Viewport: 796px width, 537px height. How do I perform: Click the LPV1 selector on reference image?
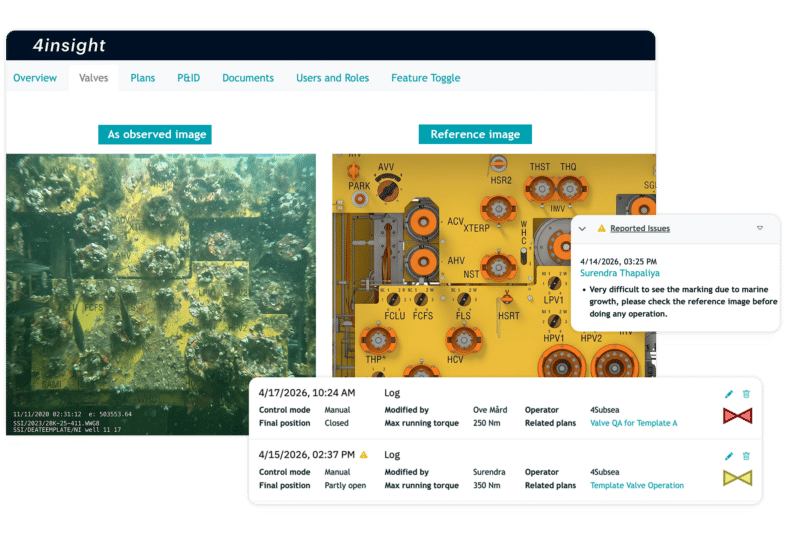click(x=554, y=283)
